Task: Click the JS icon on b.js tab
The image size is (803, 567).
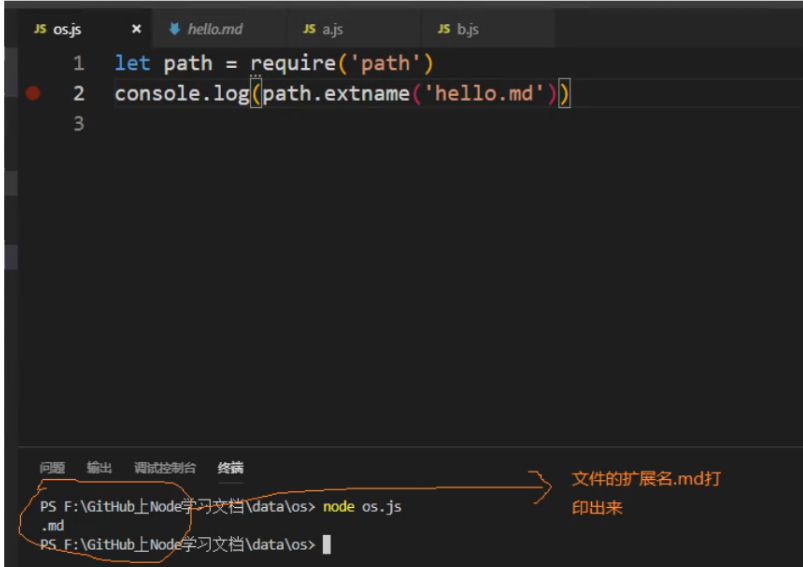Action: pos(444,29)
